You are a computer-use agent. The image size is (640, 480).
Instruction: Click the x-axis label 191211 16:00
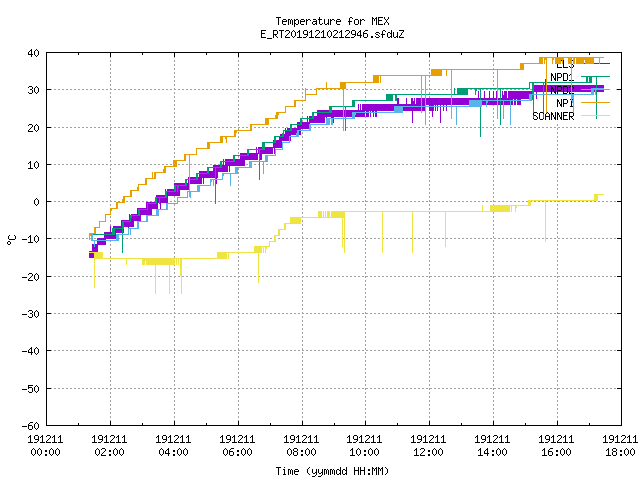point(557,446)
